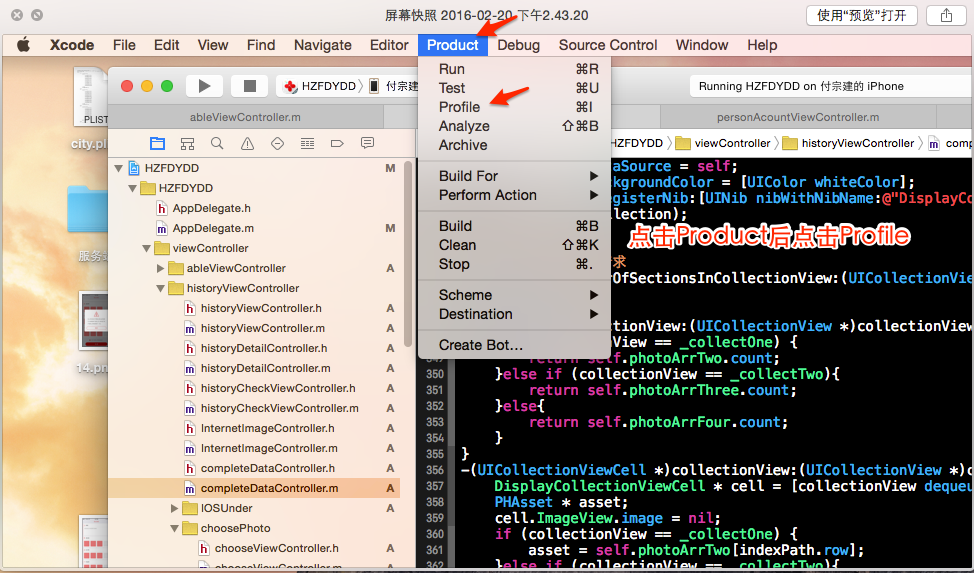Collapse the historyViewController group
The image size is (974, 573).
(x=160, y=288)
